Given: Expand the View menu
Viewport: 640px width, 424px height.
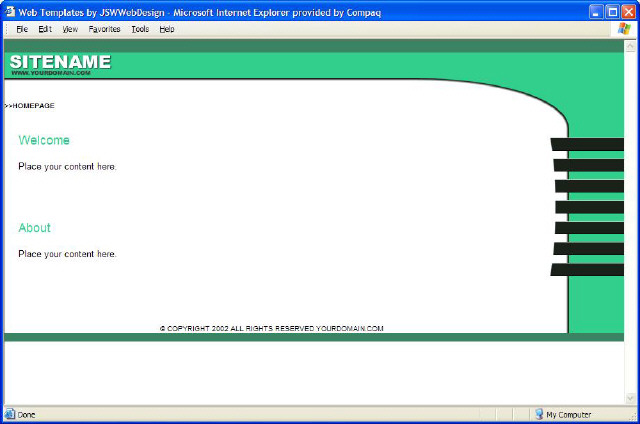Looking at the screenshot, I should pos(70,29).
